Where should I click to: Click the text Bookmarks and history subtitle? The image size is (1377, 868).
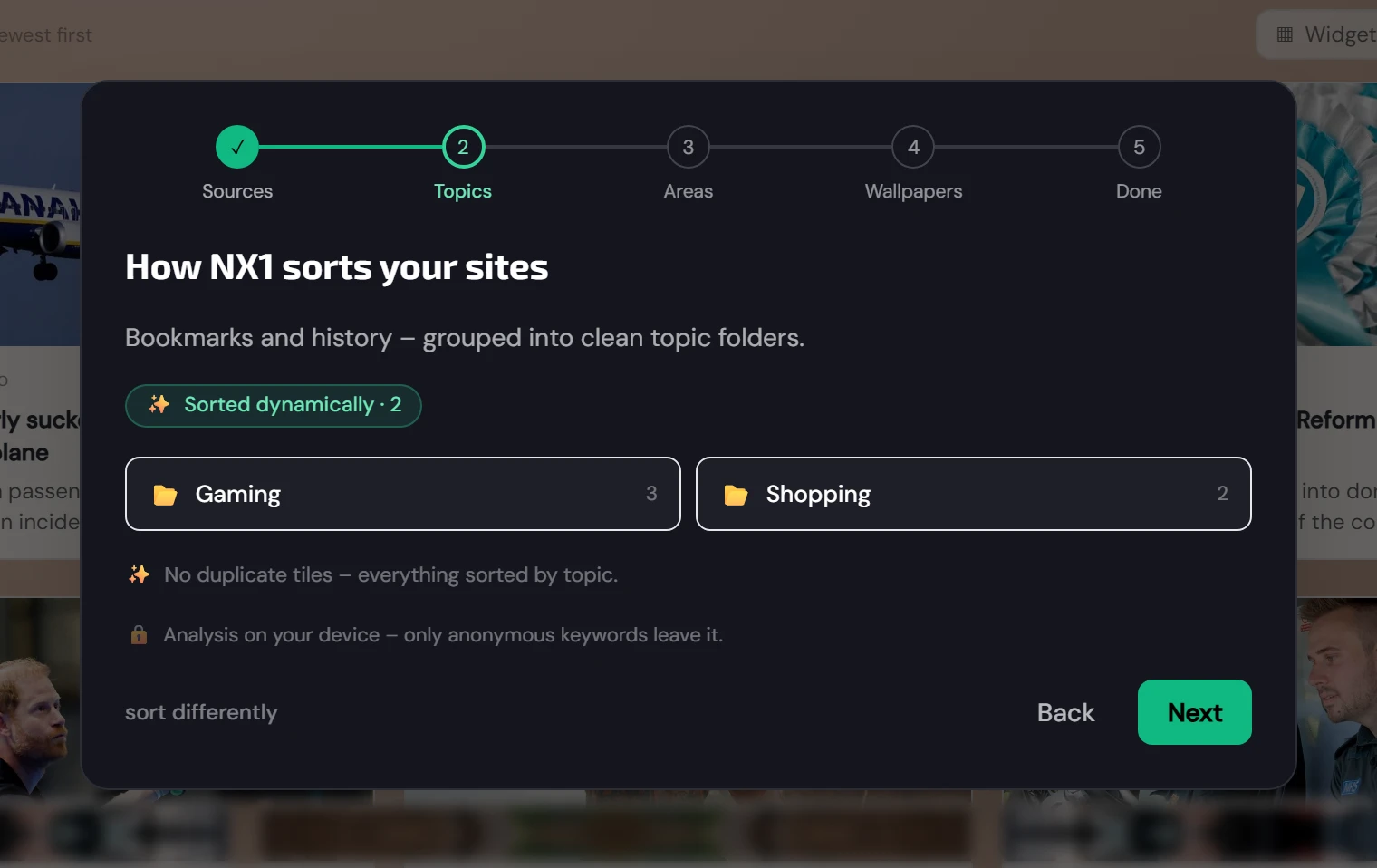coord(465,338)
